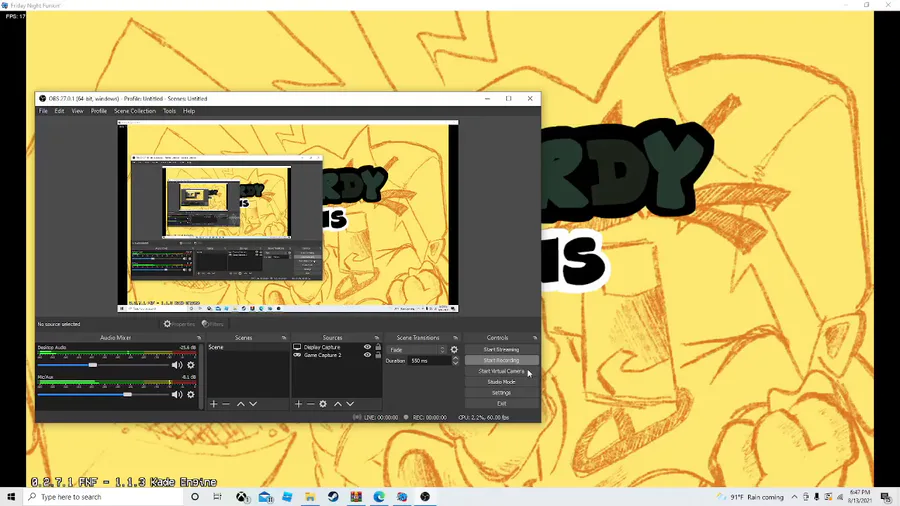
Task: Open source properties gear in Sources
Action: pos(323,404)
